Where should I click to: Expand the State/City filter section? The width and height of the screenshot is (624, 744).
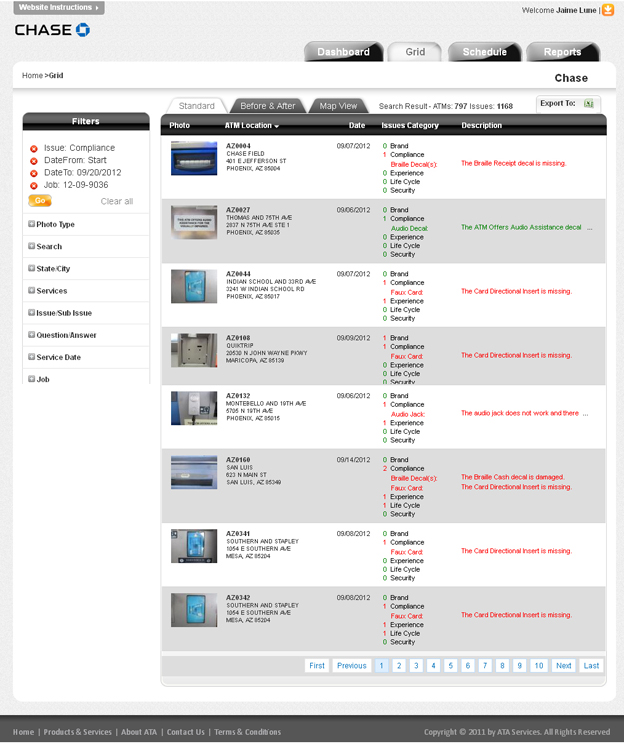31,268
